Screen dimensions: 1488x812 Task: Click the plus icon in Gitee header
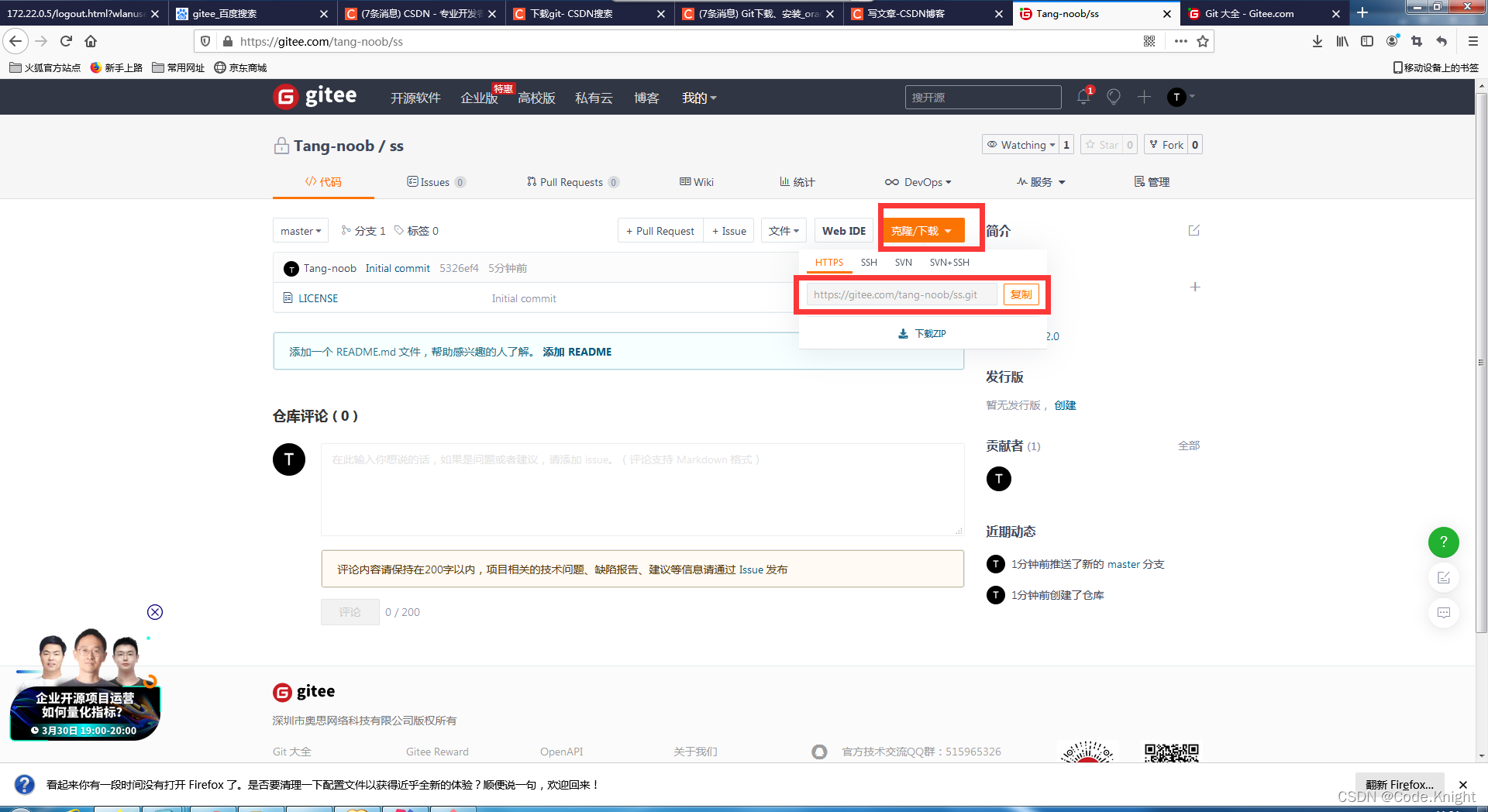pyautogui.click(x=1144, y=97)
